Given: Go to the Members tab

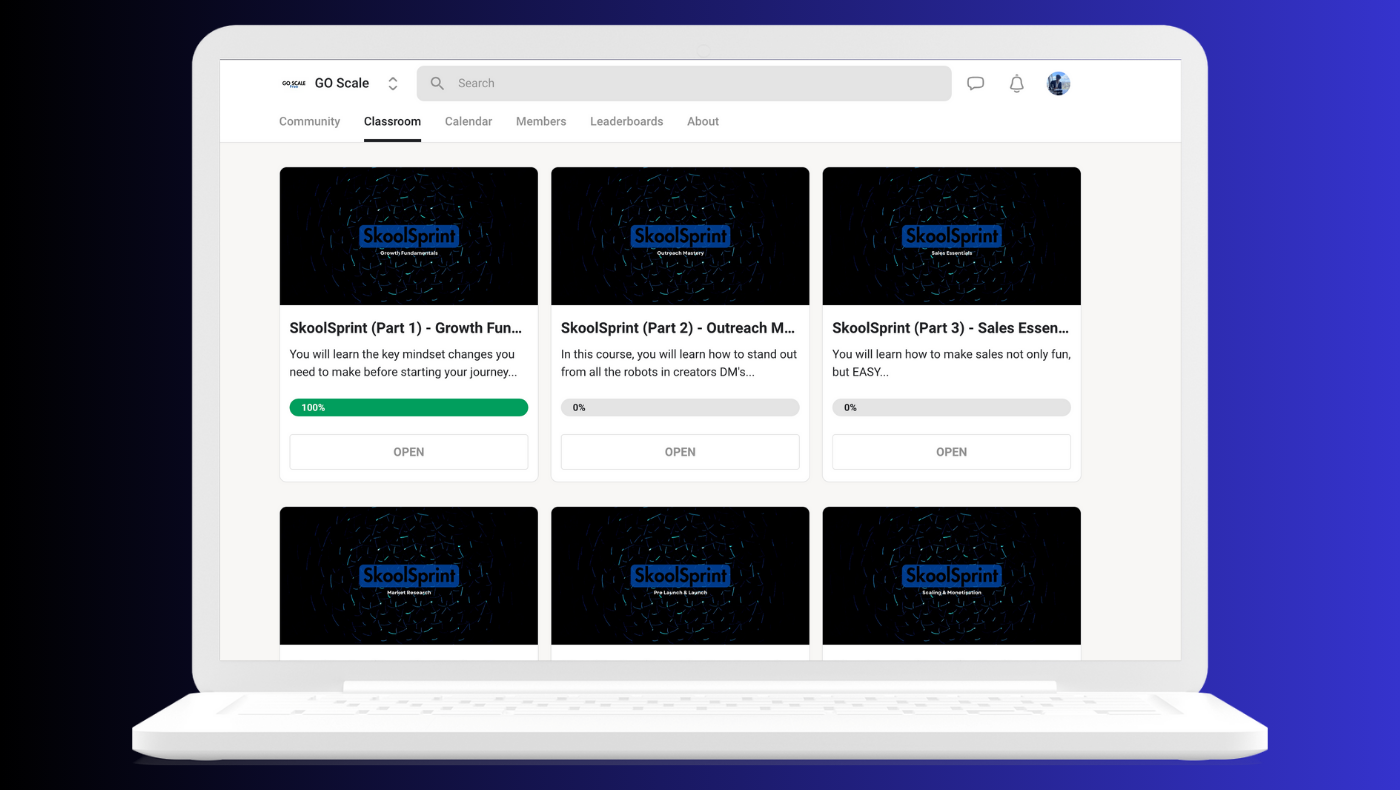Looking at the screenshot, I should [541, 122].
